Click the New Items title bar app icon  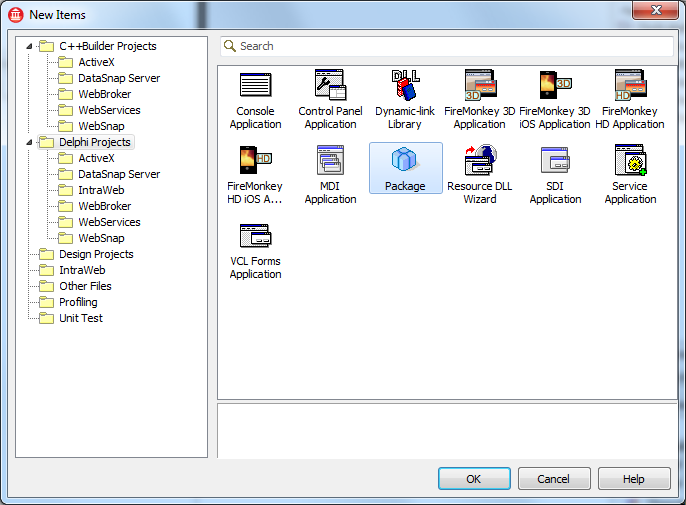tap(16, 15)
